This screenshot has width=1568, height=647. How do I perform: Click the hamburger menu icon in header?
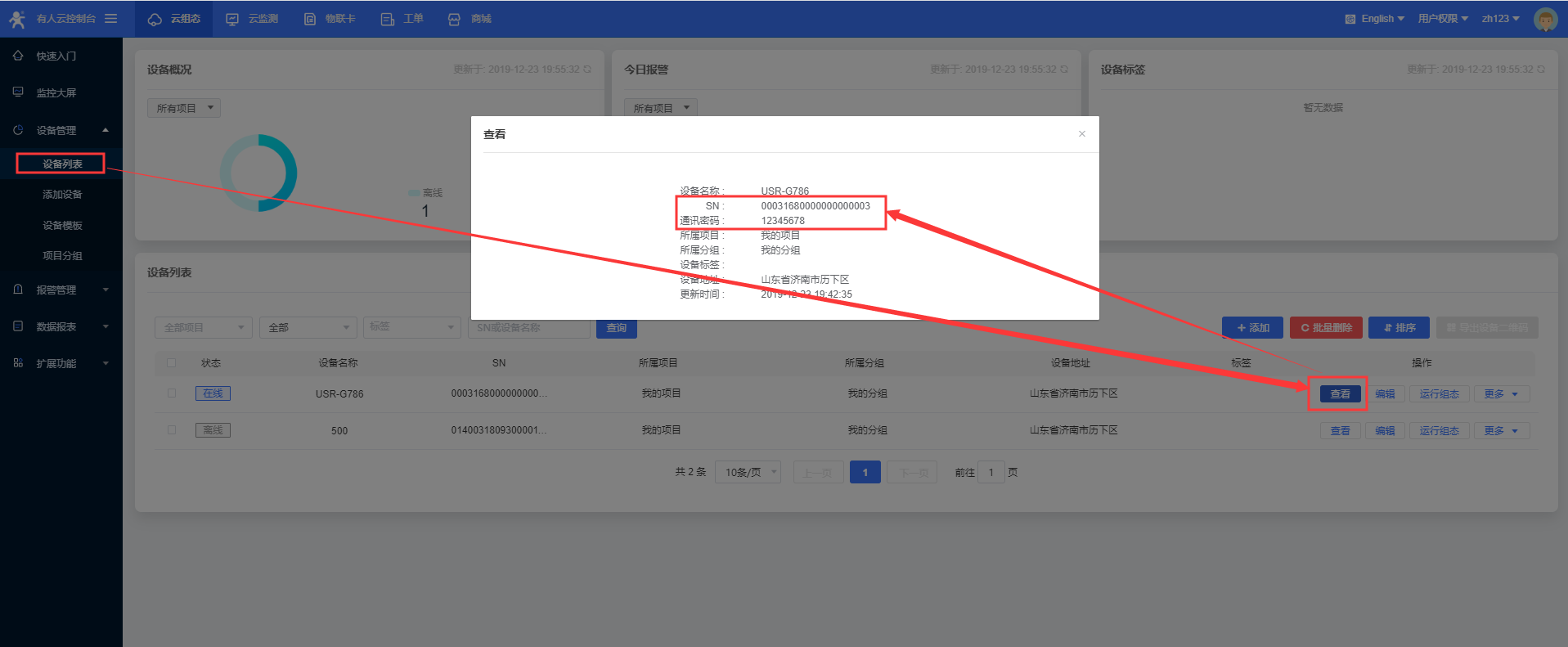click(110, 19)
